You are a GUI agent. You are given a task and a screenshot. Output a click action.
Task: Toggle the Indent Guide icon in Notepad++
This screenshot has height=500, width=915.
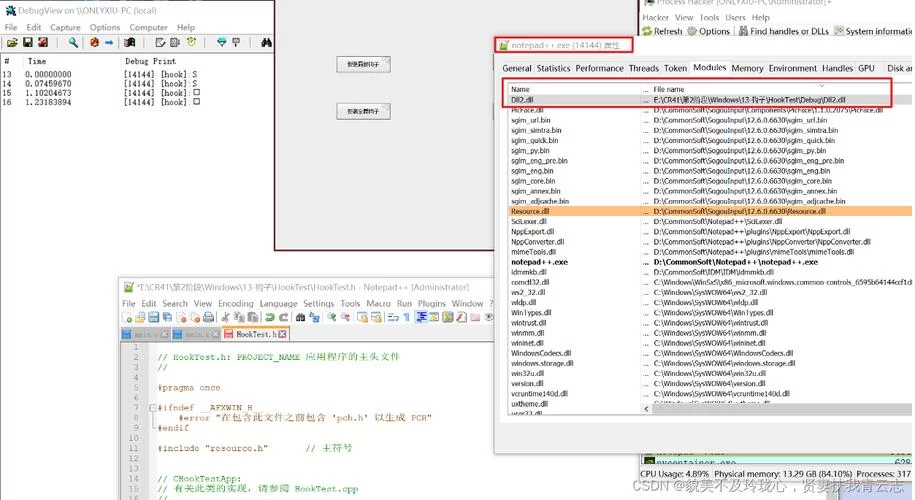click(x=421, y=317)
